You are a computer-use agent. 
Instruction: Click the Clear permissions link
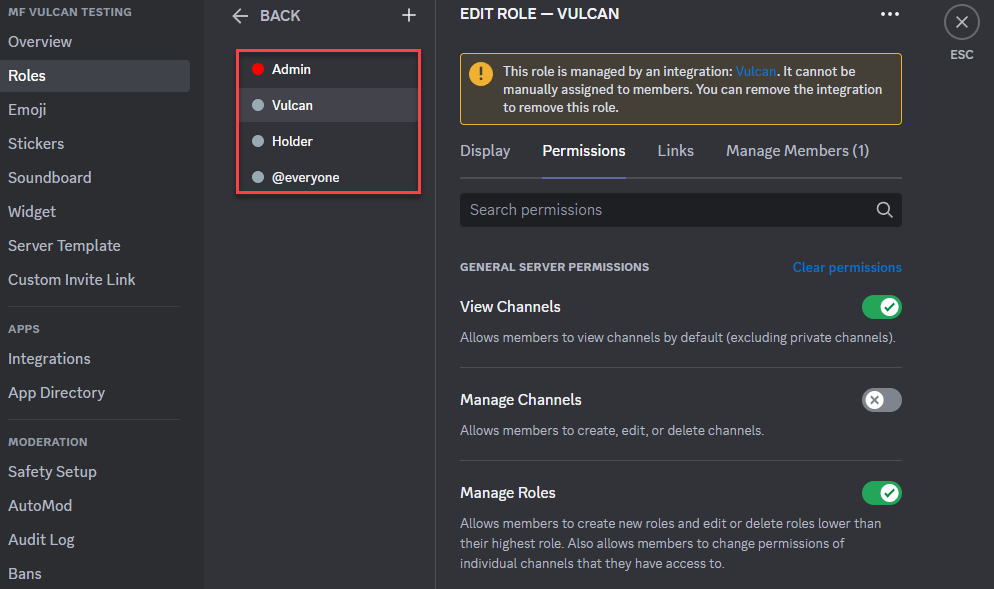coord(847,268)
